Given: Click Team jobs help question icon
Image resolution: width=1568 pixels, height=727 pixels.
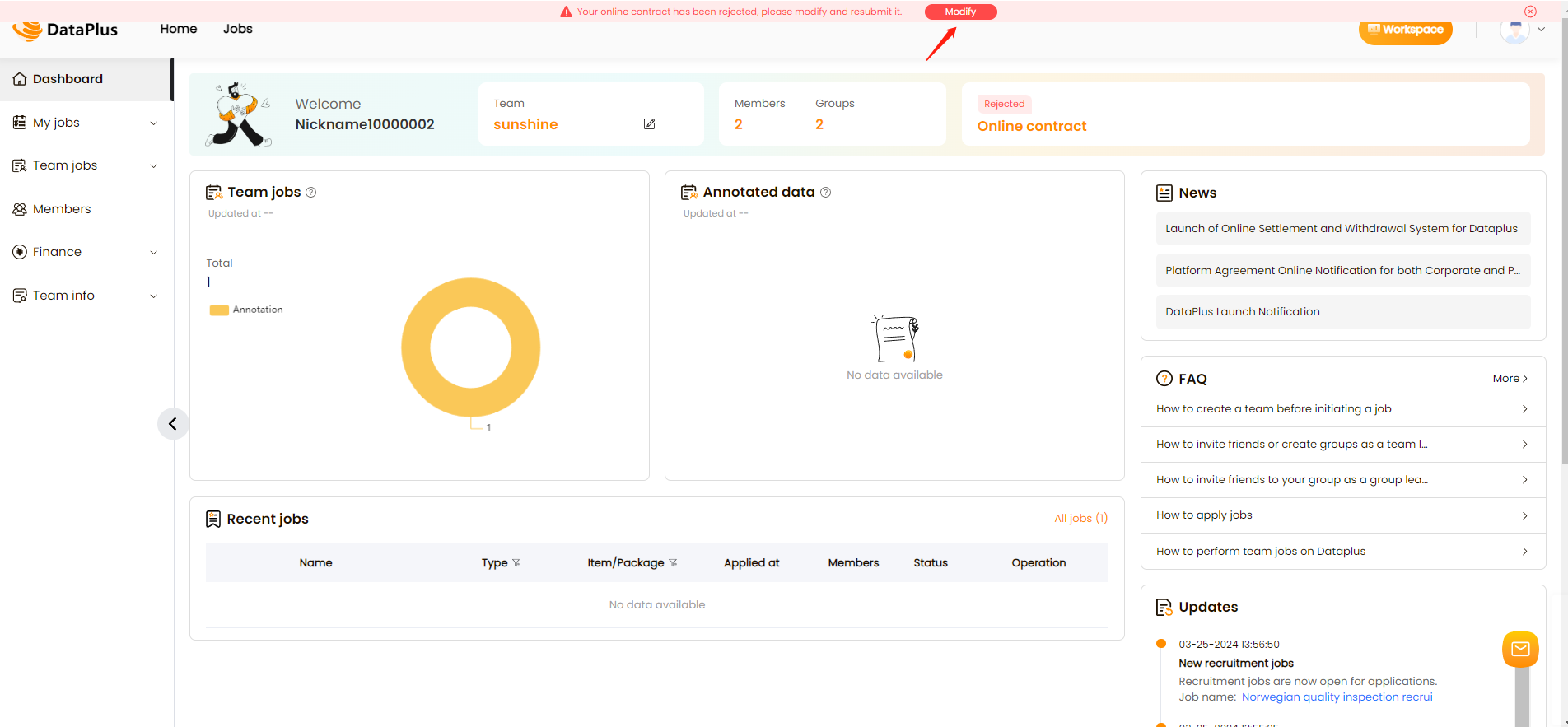Looking at the screenshot, I should click(x=310, y=193).
